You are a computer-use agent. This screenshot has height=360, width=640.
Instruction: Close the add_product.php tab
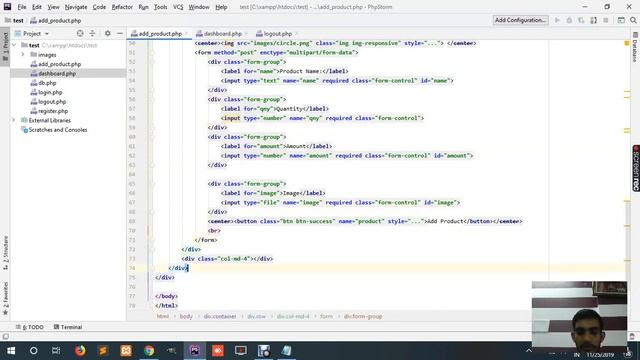pyautogui.click(x=187, y=33)
